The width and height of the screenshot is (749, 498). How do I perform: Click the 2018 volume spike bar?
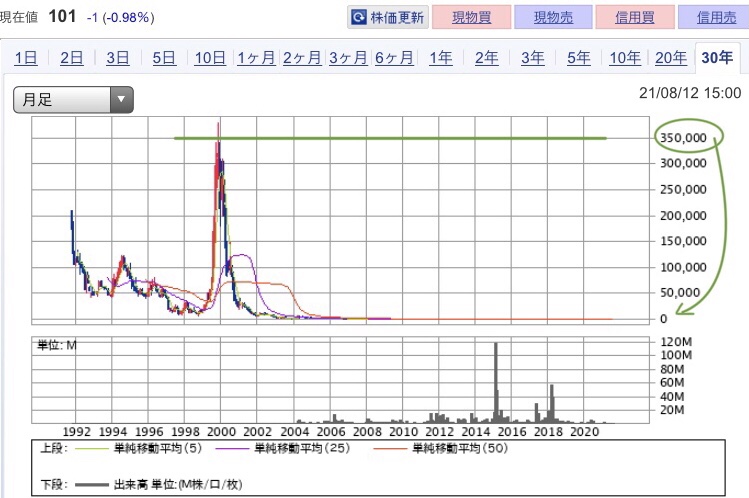click(552, 403)
